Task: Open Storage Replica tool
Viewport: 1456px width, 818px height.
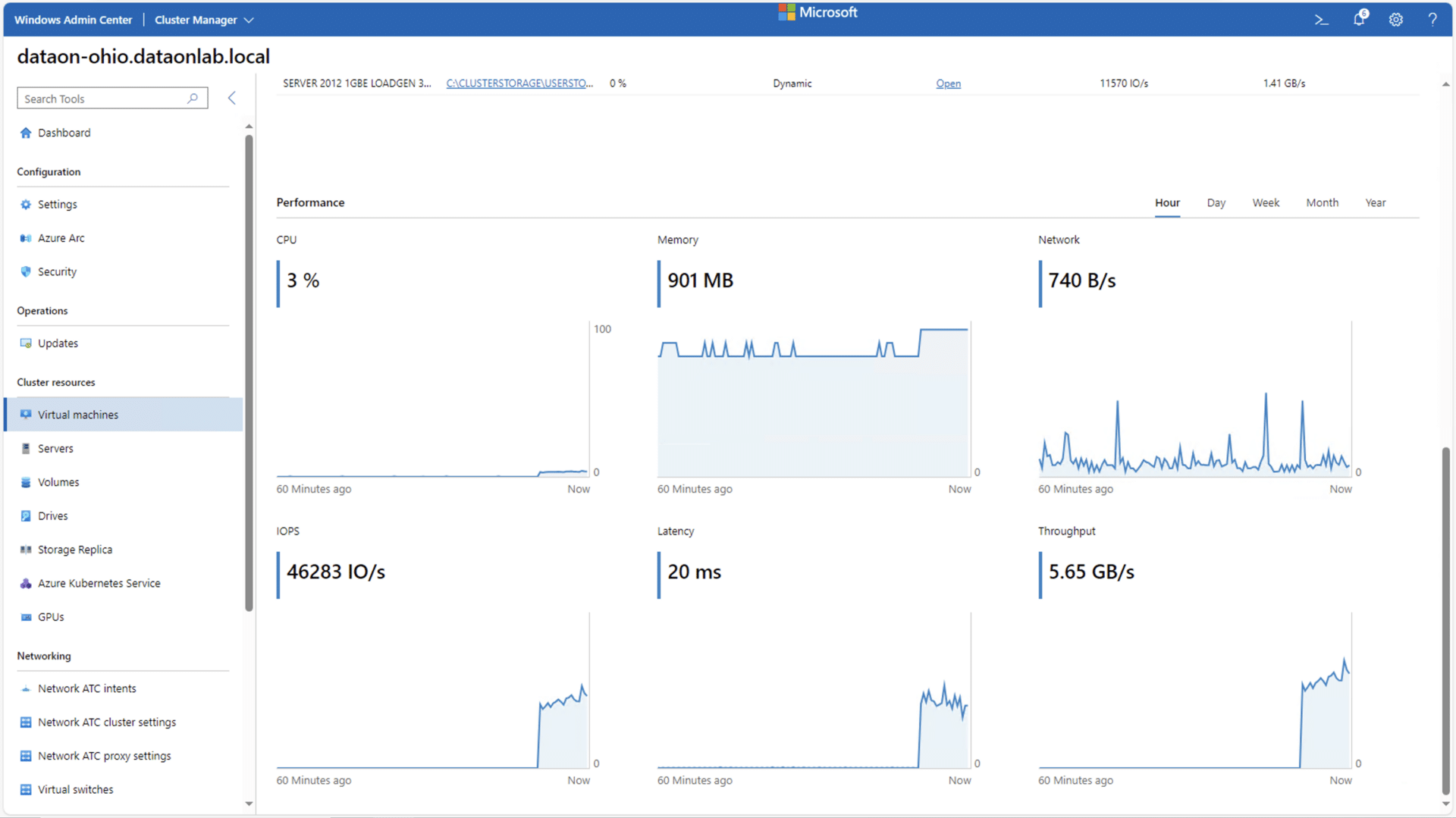Action: tap(75, 550)
